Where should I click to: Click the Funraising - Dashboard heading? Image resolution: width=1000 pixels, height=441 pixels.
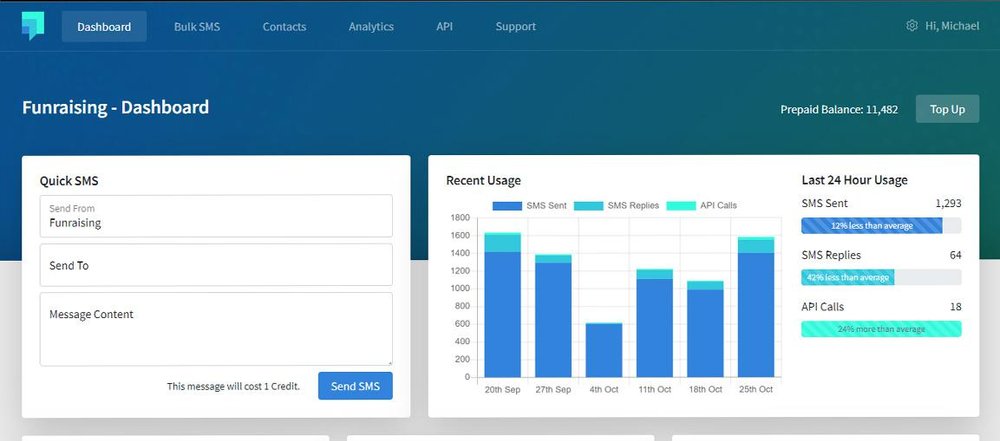click(115, 107)
